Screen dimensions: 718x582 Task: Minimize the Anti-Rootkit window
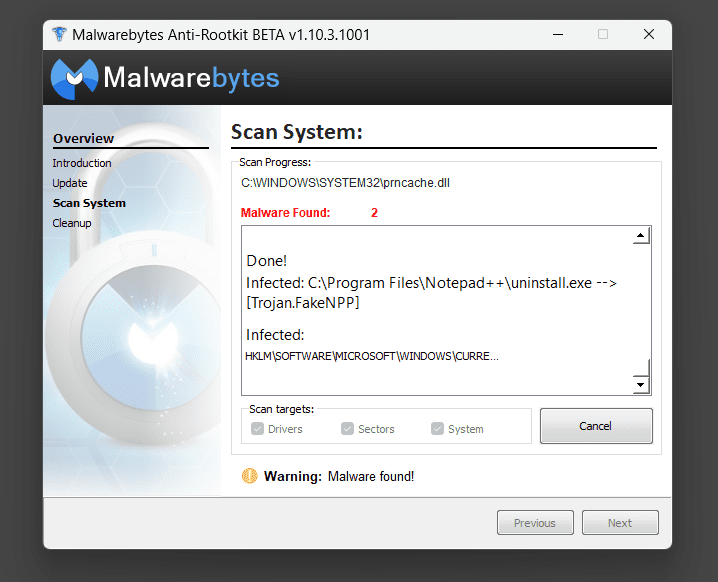click(x=558, y=34)
